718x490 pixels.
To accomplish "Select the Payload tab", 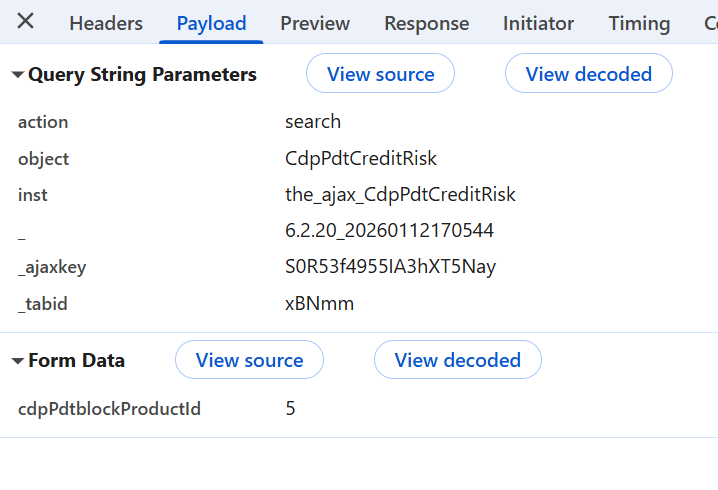I will 211,23.
